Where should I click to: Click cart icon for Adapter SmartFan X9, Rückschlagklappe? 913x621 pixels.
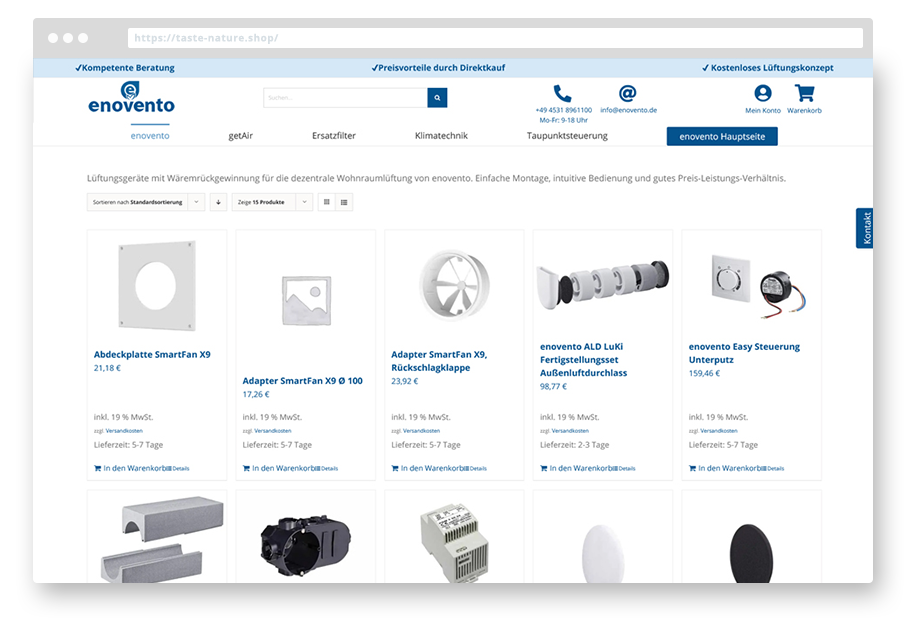[x=395, y=468]
